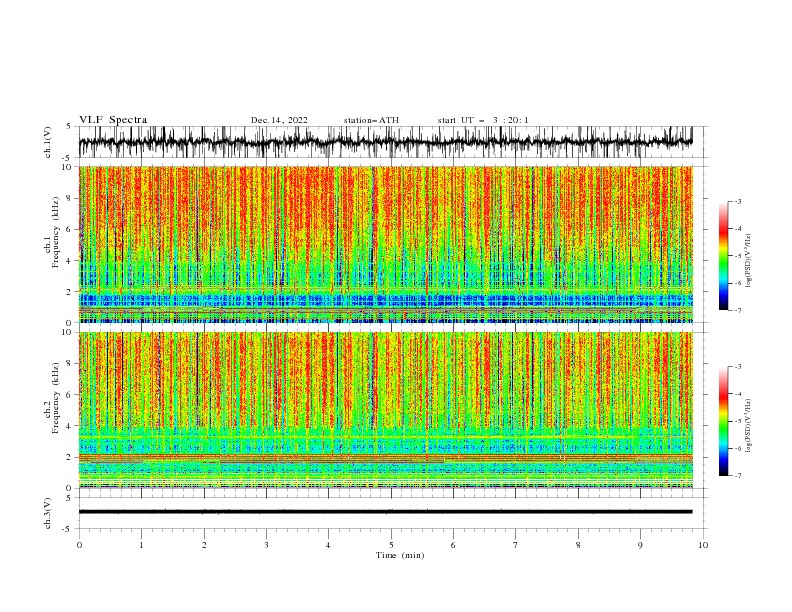Click the "ch.3(V)" axis label
792x612 pixels.
(x=48, y=513)
